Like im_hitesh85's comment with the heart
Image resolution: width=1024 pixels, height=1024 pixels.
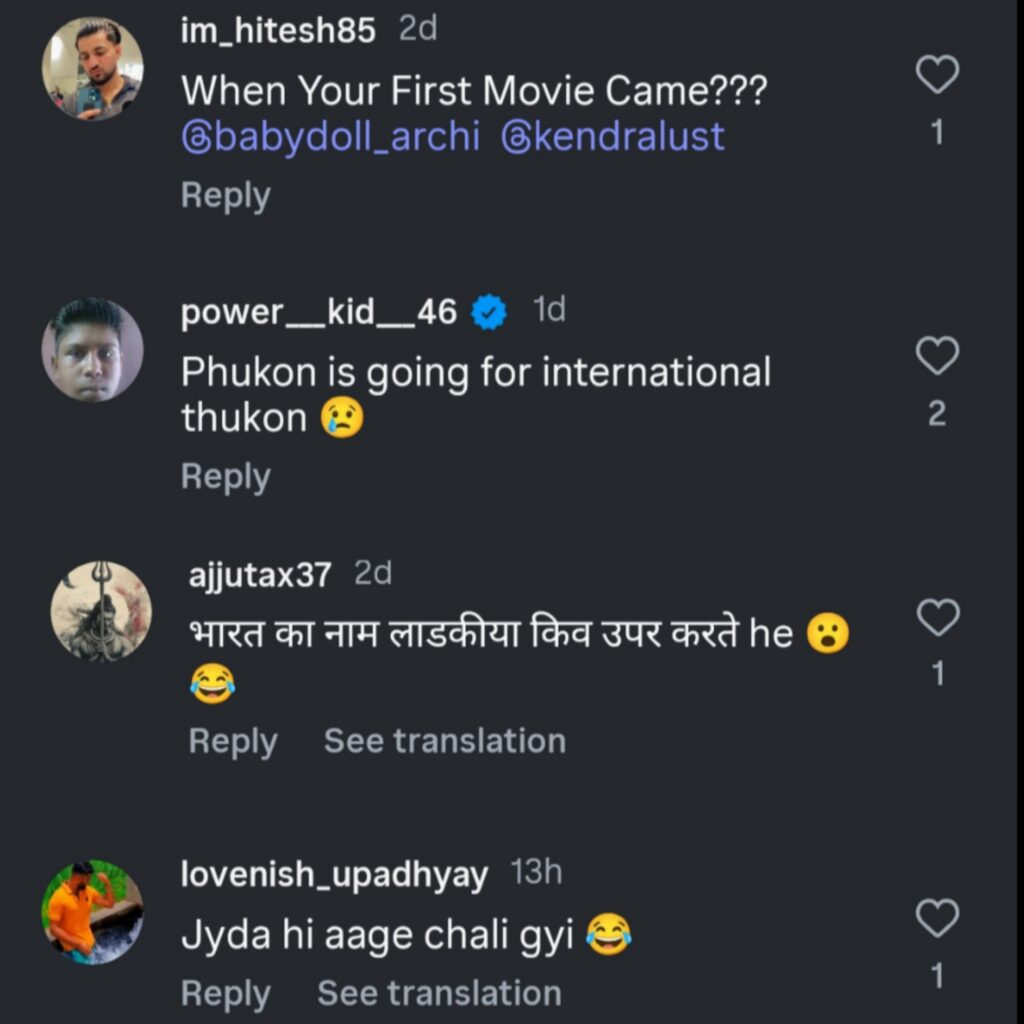pos(937,76)
